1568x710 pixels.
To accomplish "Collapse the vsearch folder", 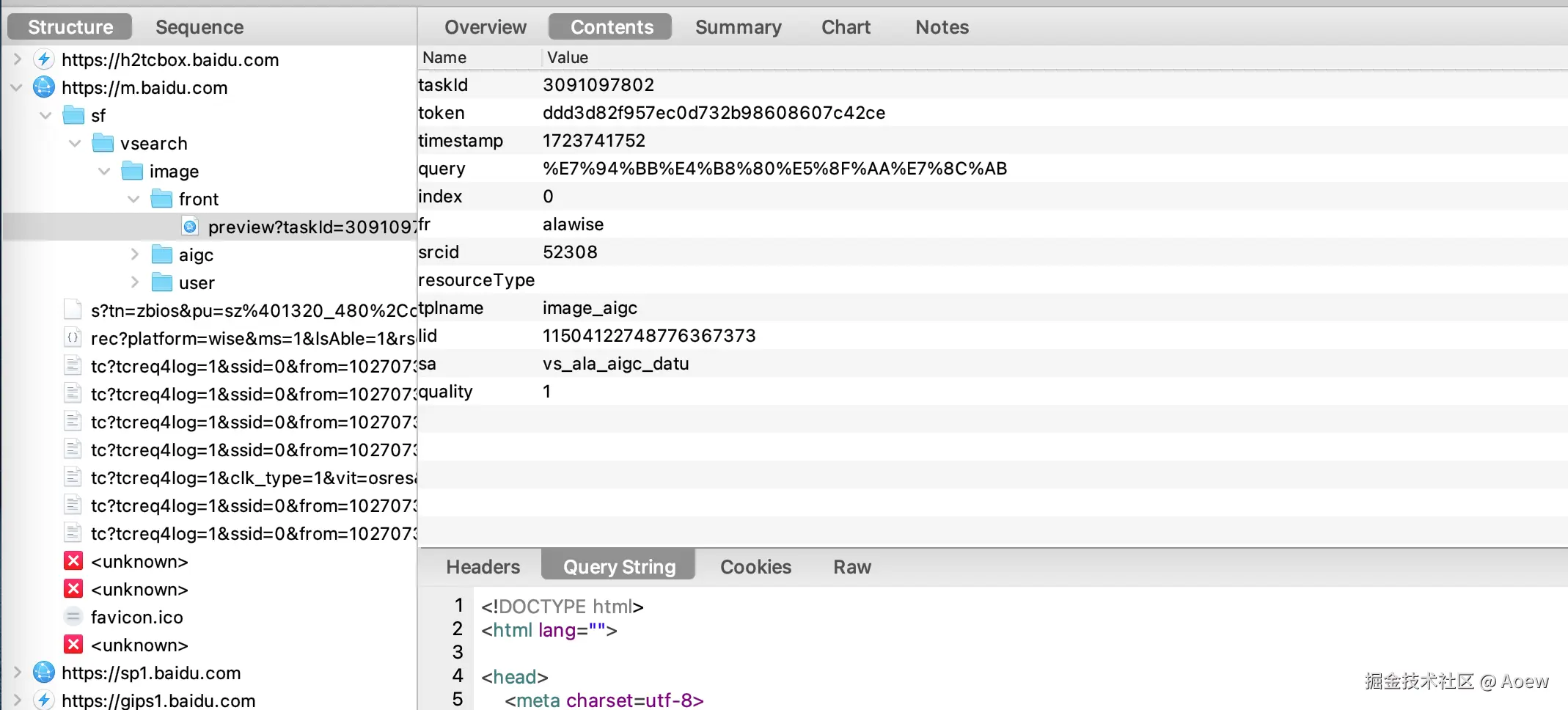I will point(75,143).
